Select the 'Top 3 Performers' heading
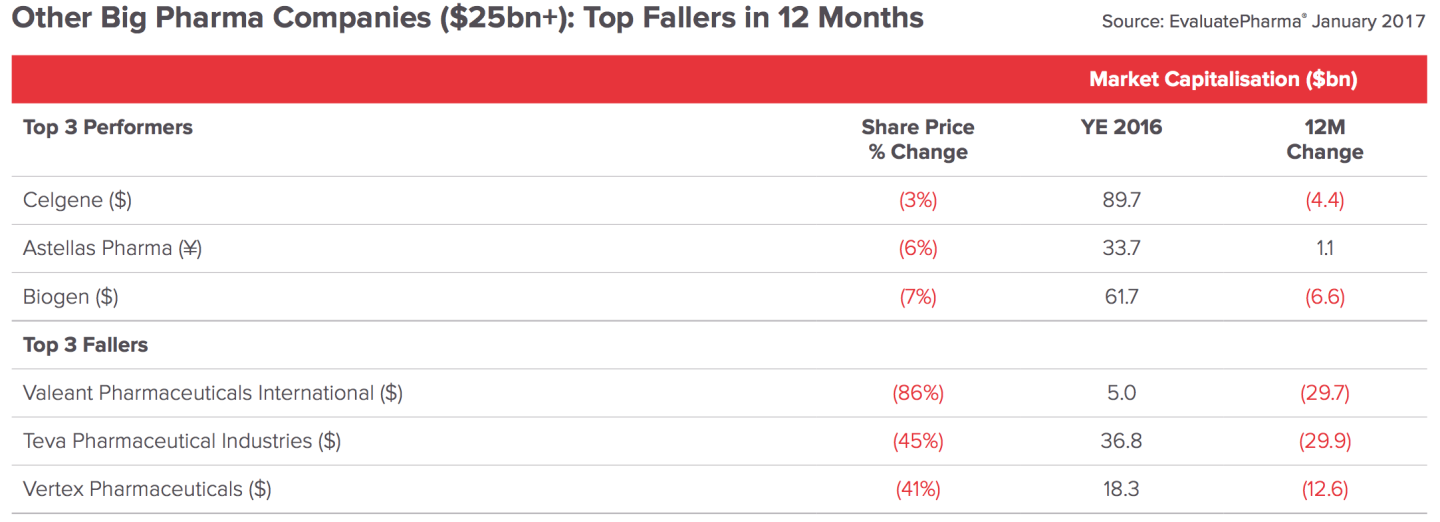Screen dimensions: 1440x522 pyautogui.click(x=108, y=127)
